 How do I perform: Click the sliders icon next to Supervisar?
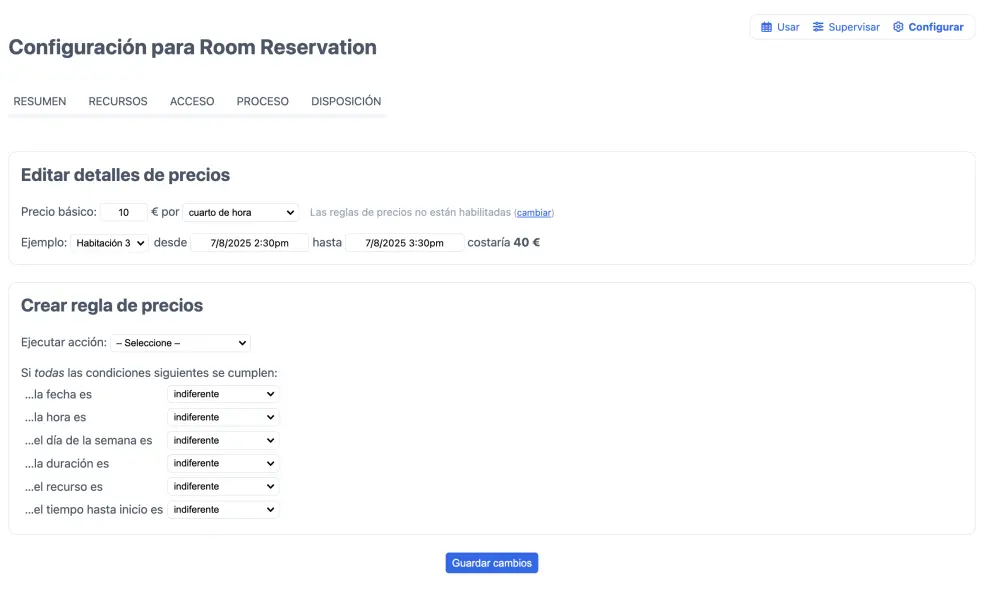[818, 27]
